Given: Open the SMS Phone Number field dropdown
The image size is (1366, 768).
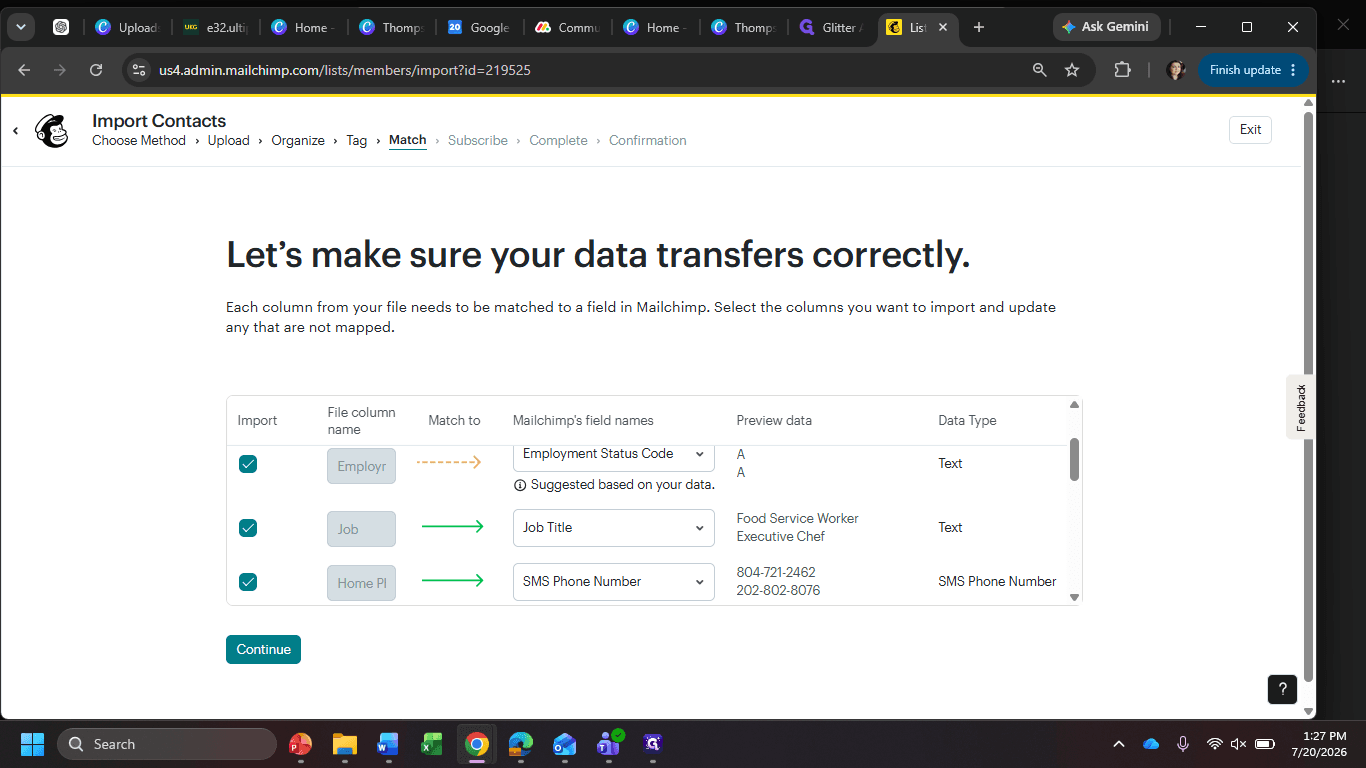Looking at the screenshot, I should coord(614,582).
